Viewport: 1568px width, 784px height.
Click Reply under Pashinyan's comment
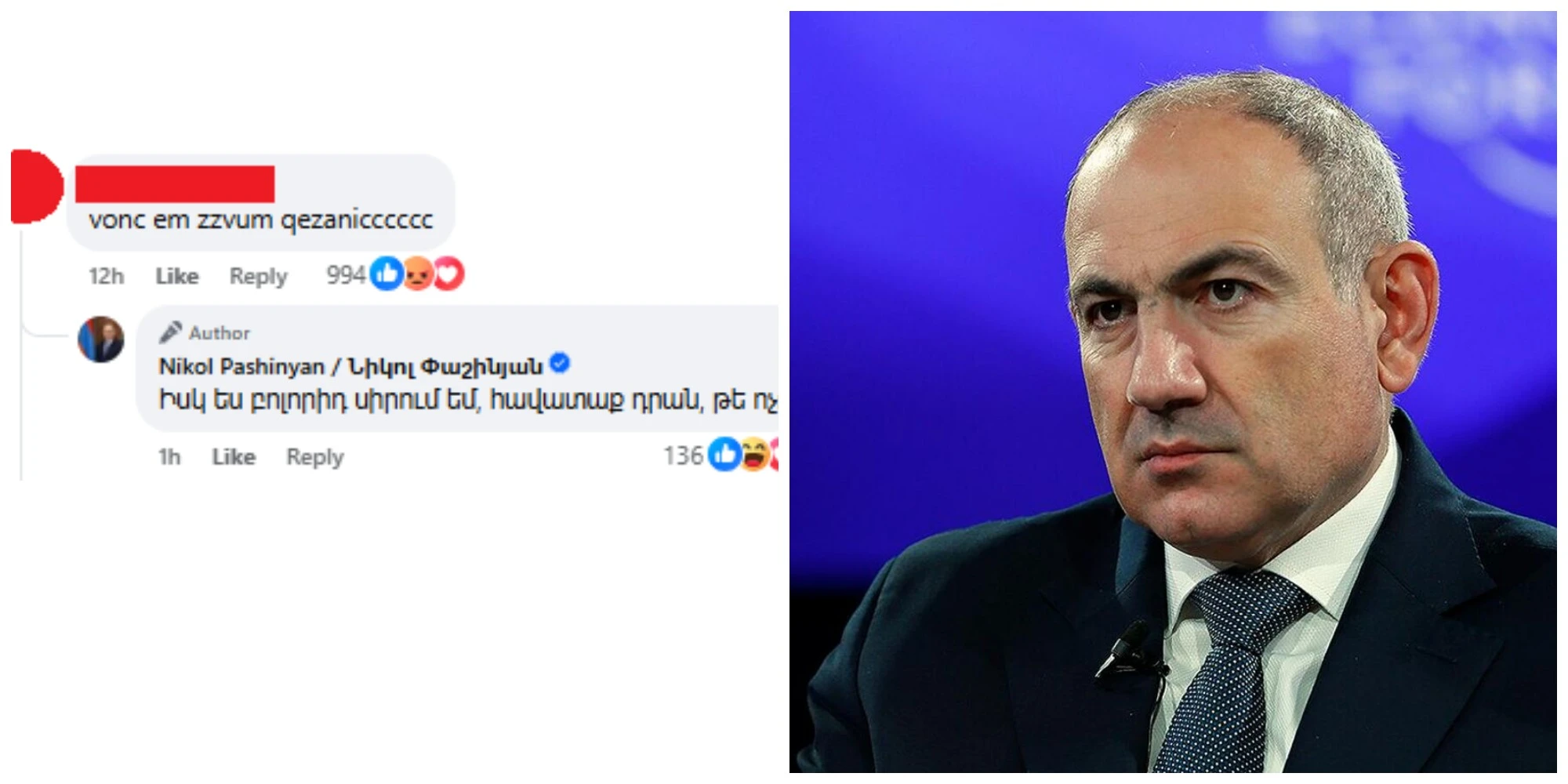[314, 456]
